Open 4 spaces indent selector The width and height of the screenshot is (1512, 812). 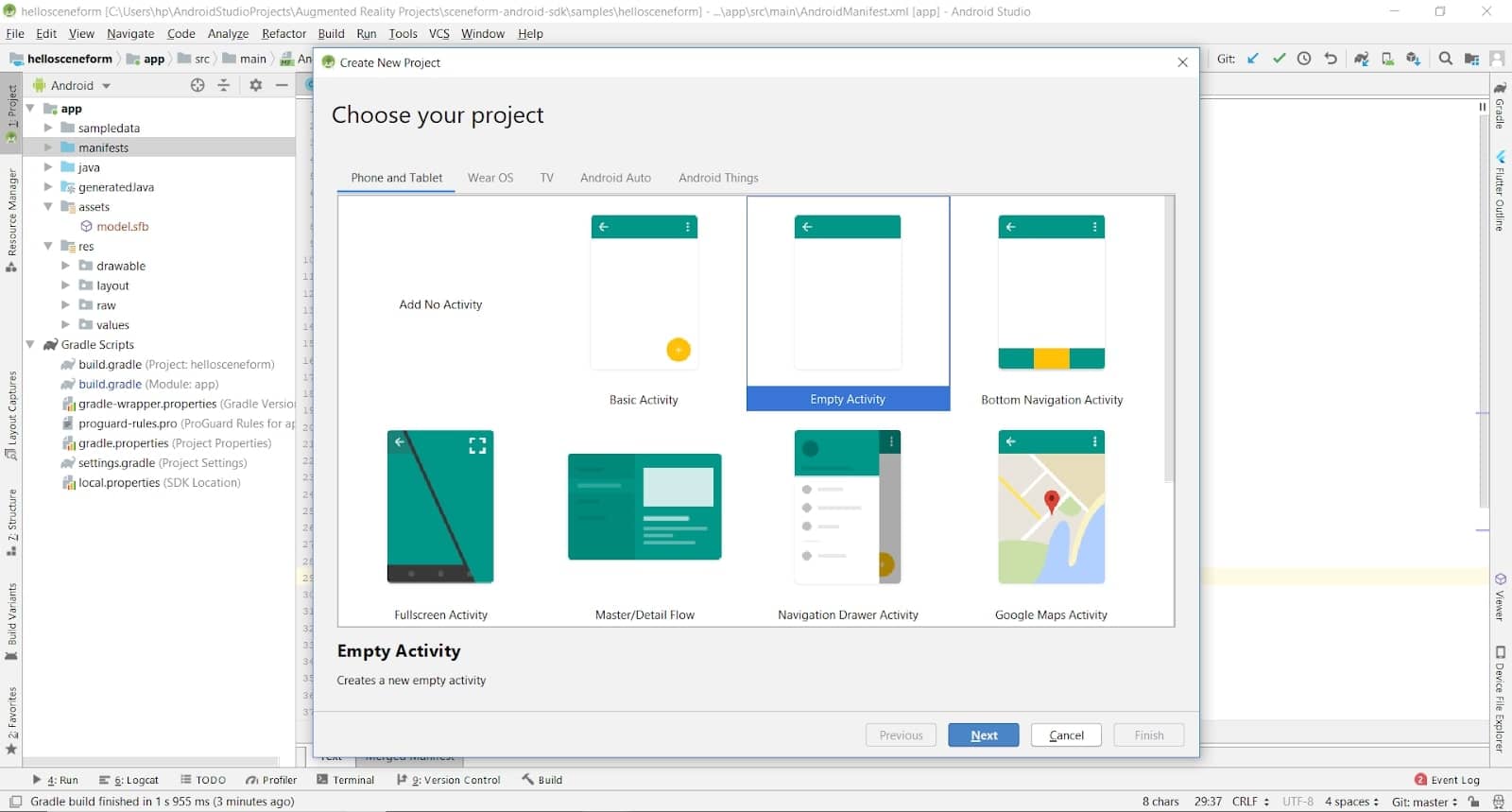click(x=1351, y=802)
